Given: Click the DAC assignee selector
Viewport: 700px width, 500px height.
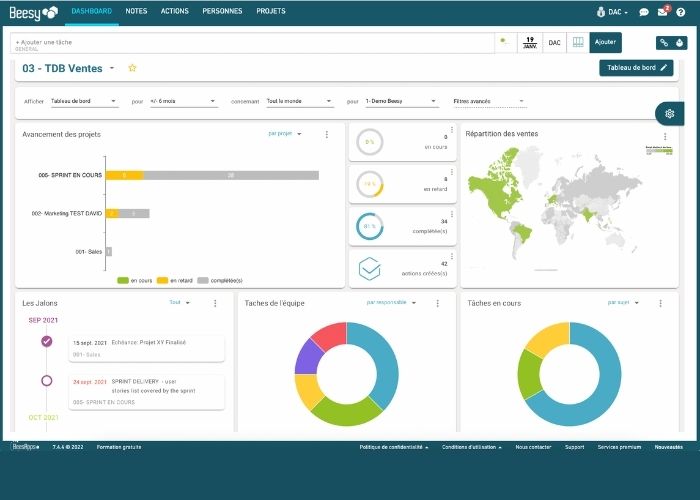Looking at the screenshot, I should pyautogui.click(x=554, y=43).
